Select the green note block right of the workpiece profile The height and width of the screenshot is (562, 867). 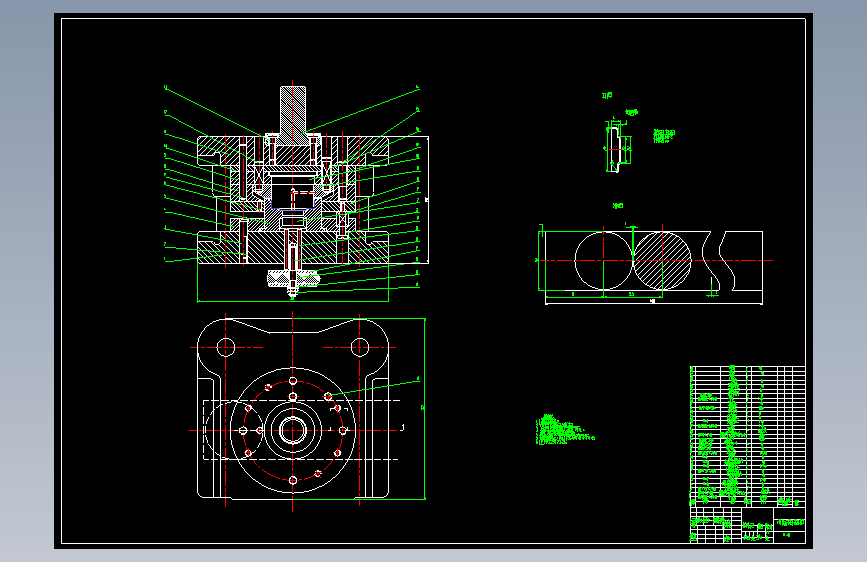pyautogui.click(x=664, y=136)
